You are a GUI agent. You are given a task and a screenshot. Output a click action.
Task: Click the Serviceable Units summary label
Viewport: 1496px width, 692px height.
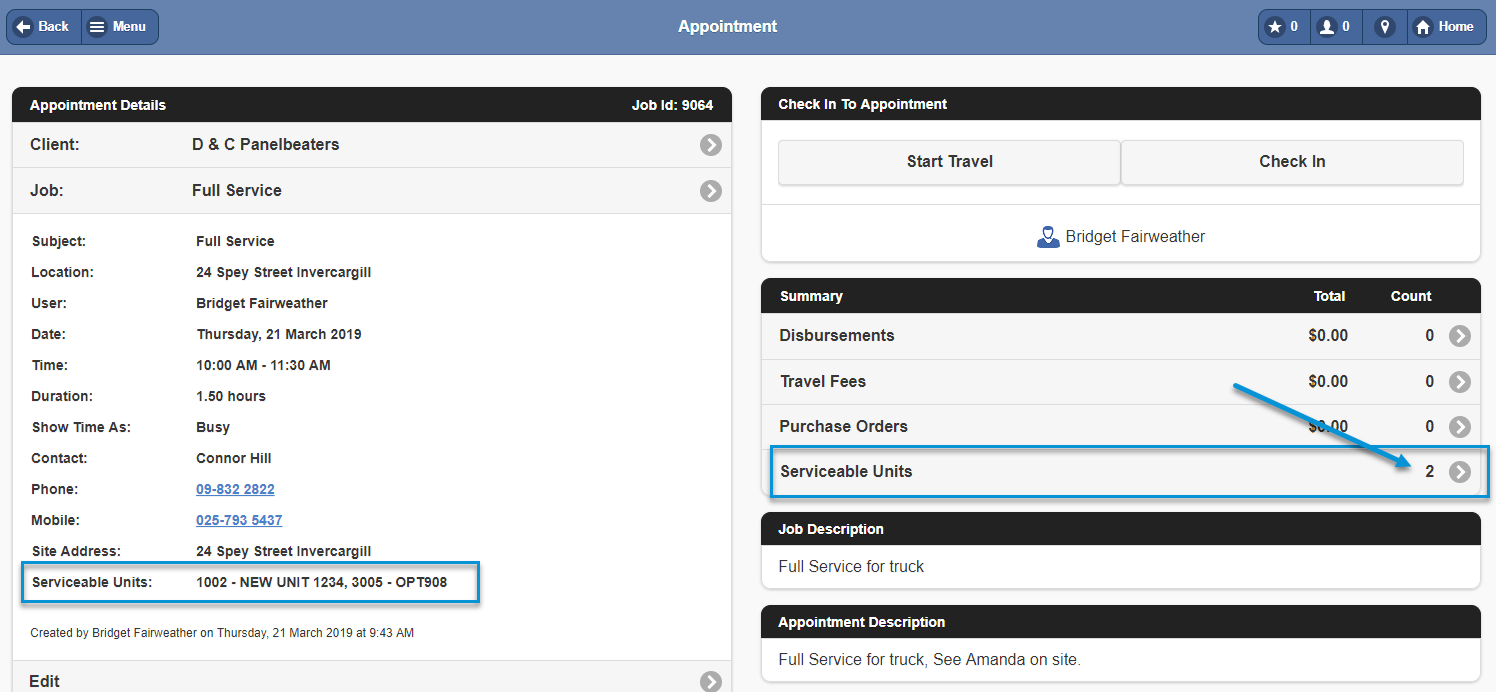846,471
